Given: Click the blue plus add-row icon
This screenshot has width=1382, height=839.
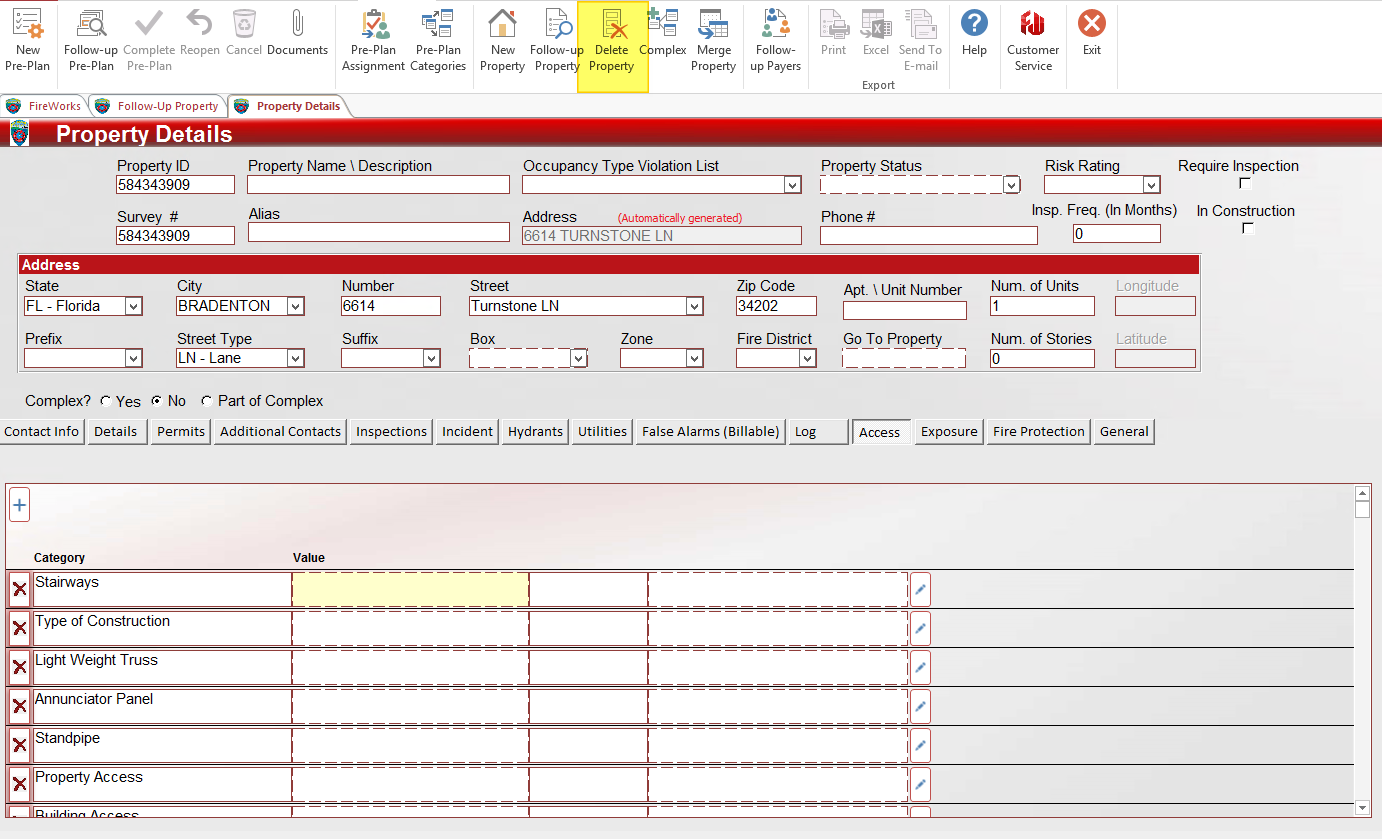Looking at the screenshot, I should tap(19, 505).
